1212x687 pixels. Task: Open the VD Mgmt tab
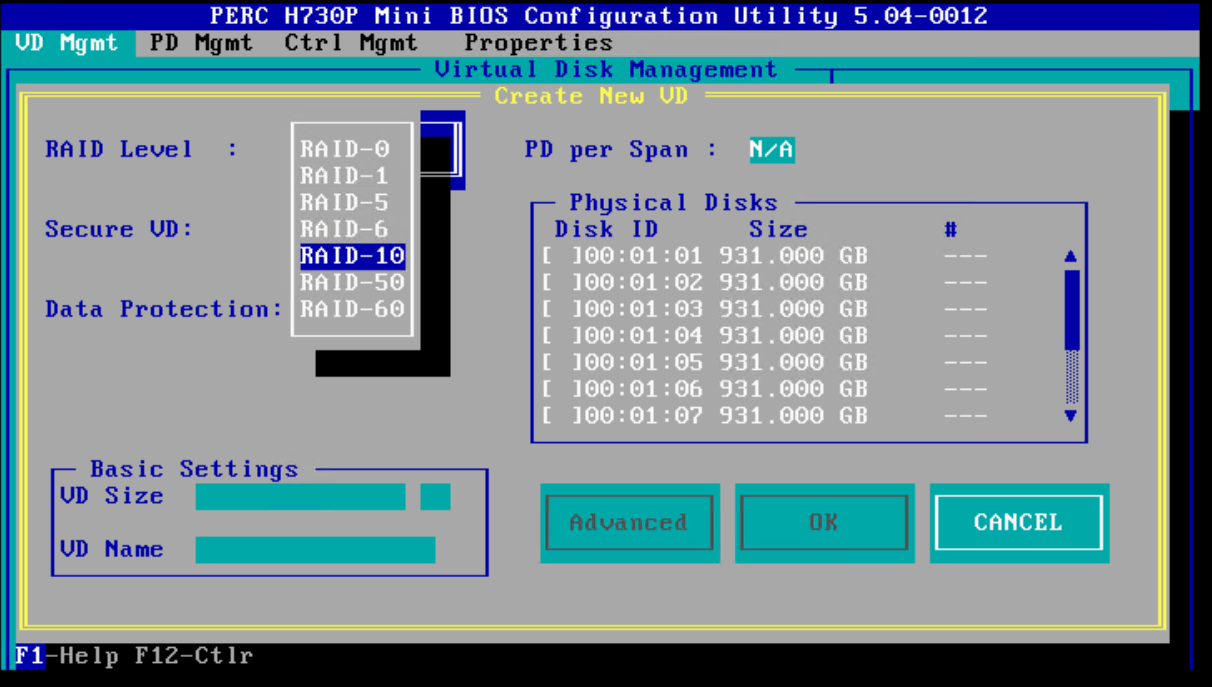67,43
